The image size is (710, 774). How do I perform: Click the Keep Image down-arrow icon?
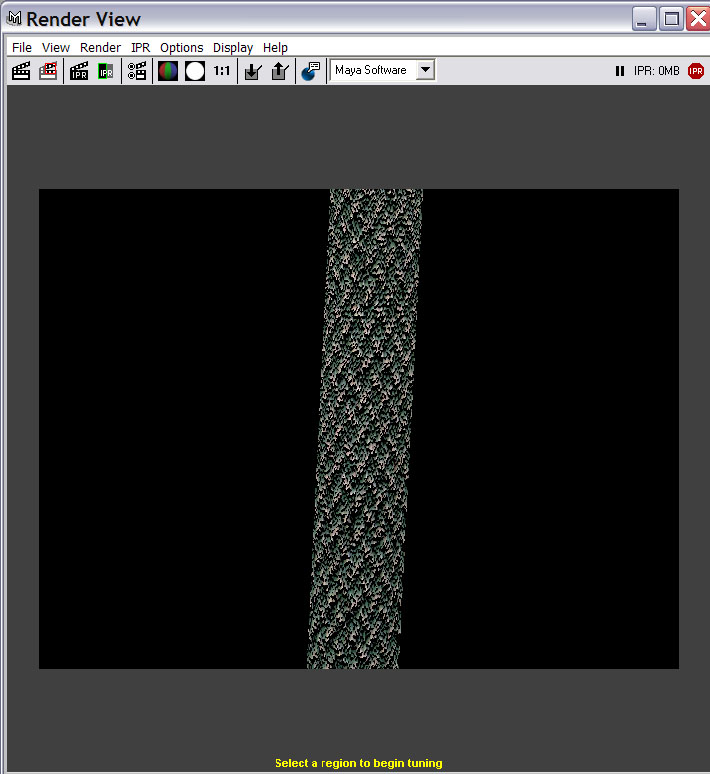pos(253,71)
